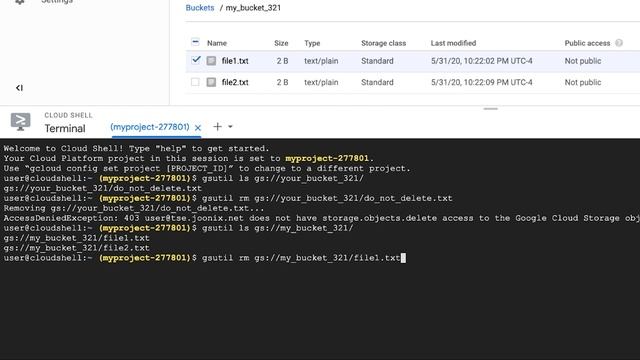The height and width of the screenshot is (360, 640).
Task: Switch to the (myproject-277801) tab
Action: coord(150,127)
